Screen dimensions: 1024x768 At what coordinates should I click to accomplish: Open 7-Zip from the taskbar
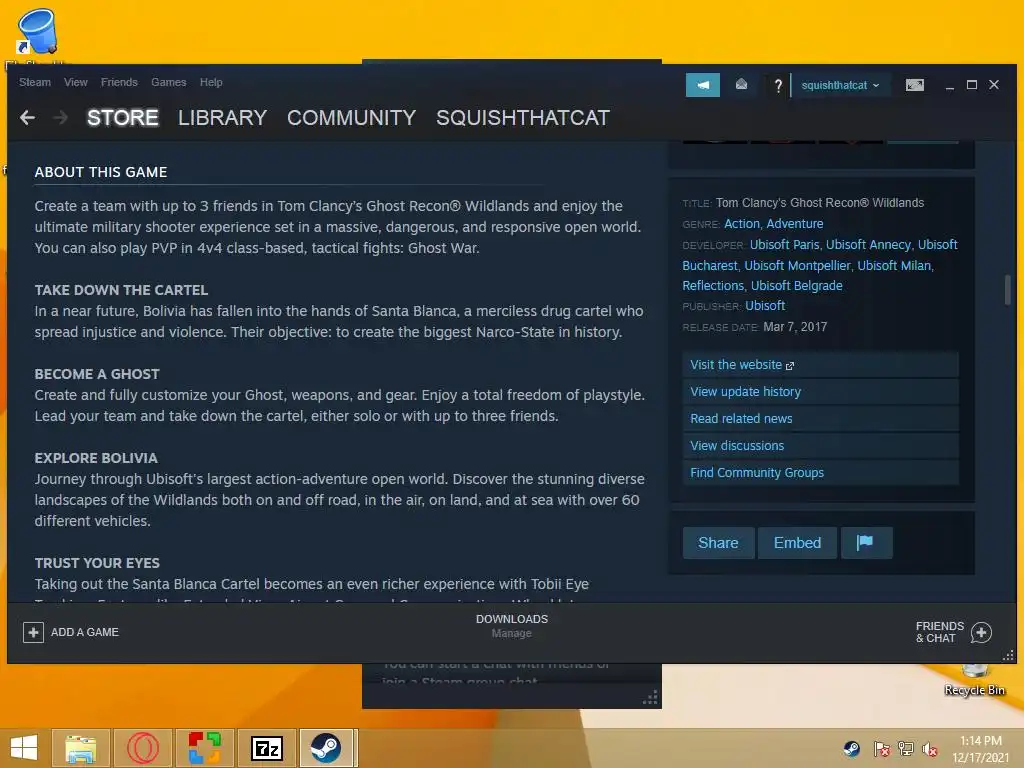point(266,748)
